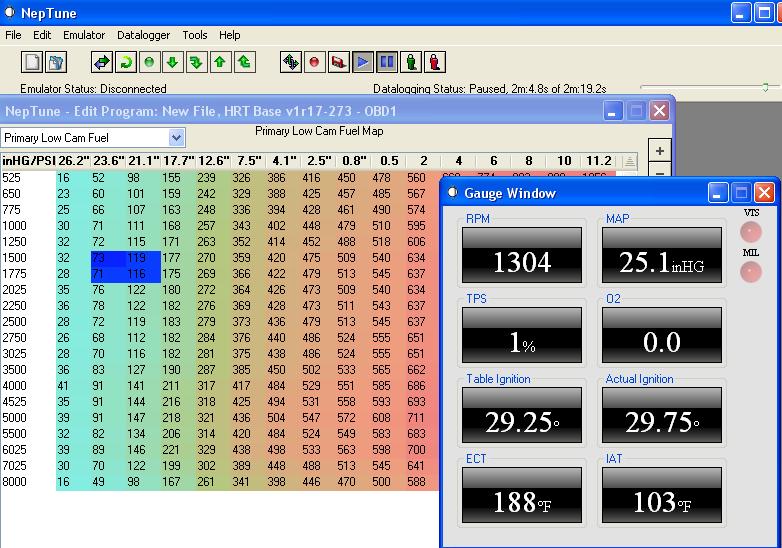Click cell value 257 in 1000 row
The width and height of the screenshot is (782, 548).
[x=206, y=225]
